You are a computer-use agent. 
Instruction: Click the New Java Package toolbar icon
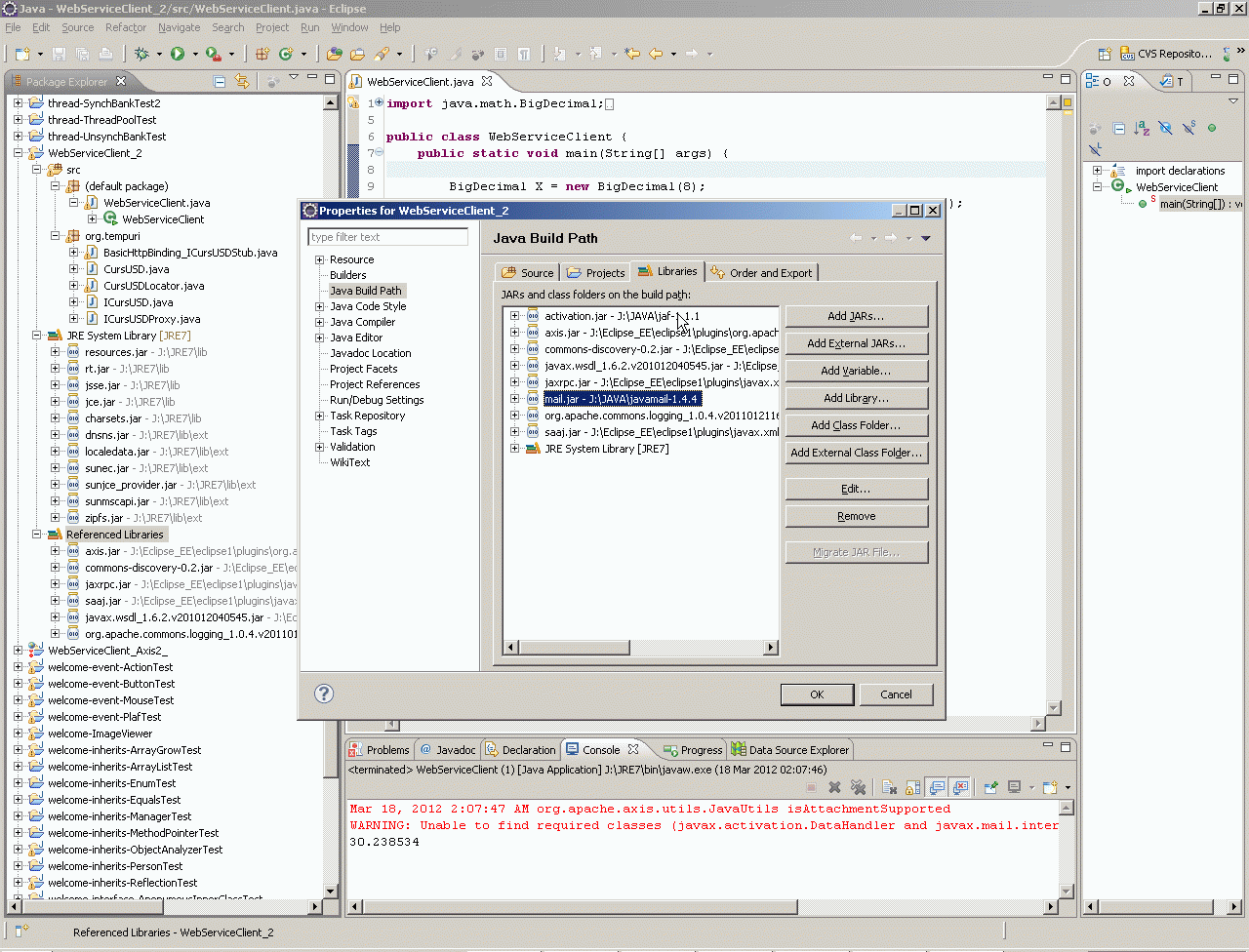point(262,55)
